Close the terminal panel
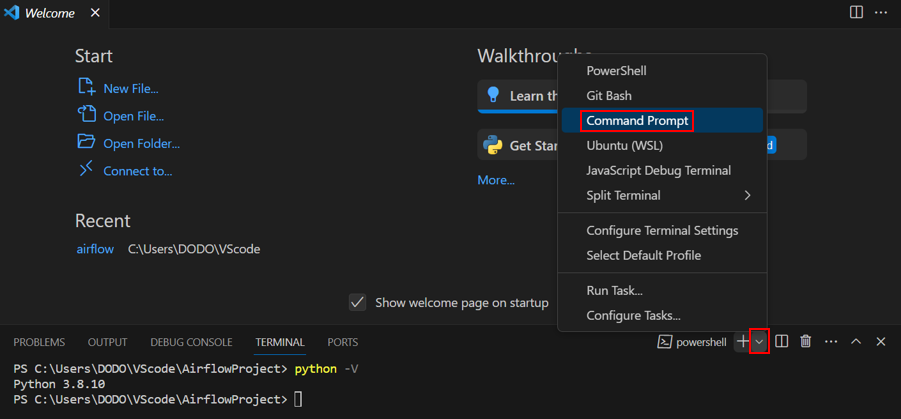The image size is (901, 419). (x=880, y=341)
